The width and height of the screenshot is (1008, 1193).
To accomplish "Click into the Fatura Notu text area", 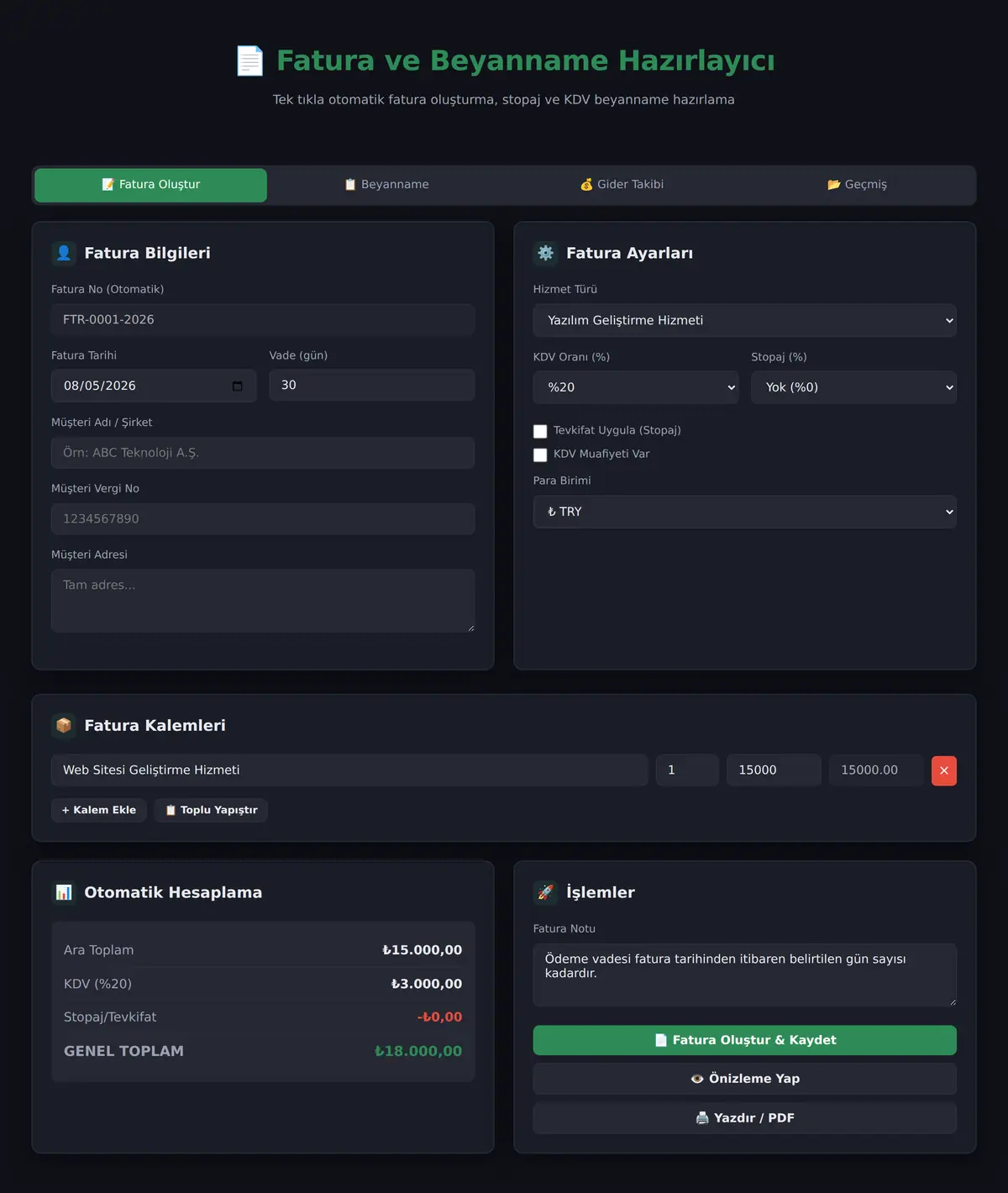I will click(745, 975).
